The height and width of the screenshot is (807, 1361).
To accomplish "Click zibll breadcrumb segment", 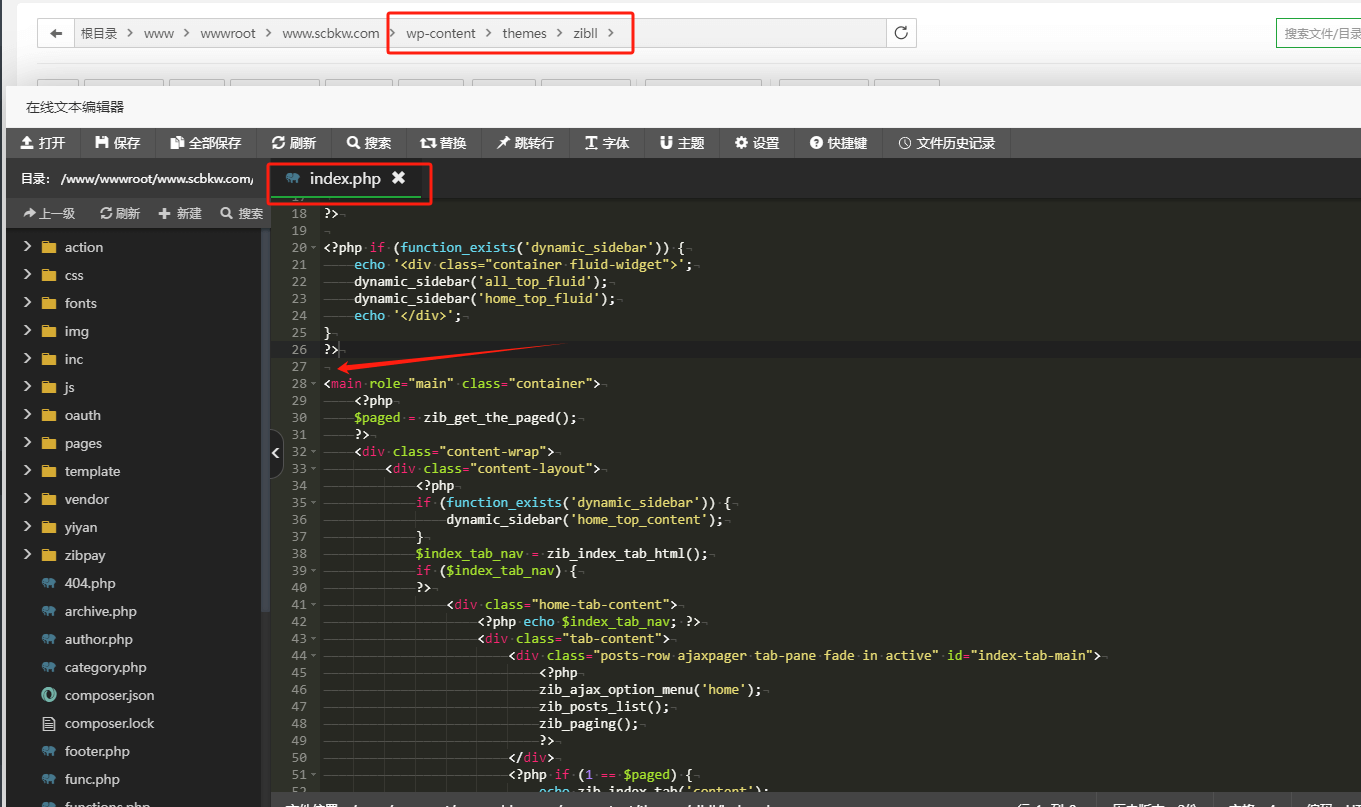I will (x=586, y=33).
